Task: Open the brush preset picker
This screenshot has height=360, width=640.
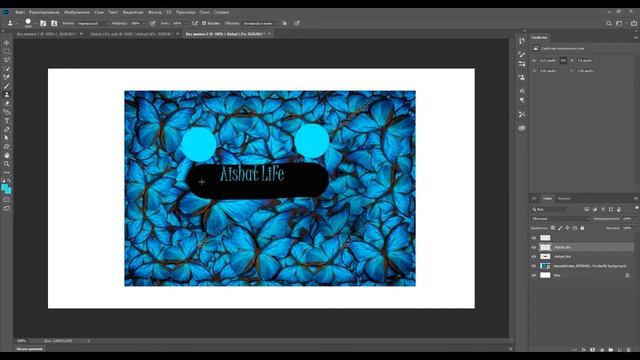Action: 28,23
